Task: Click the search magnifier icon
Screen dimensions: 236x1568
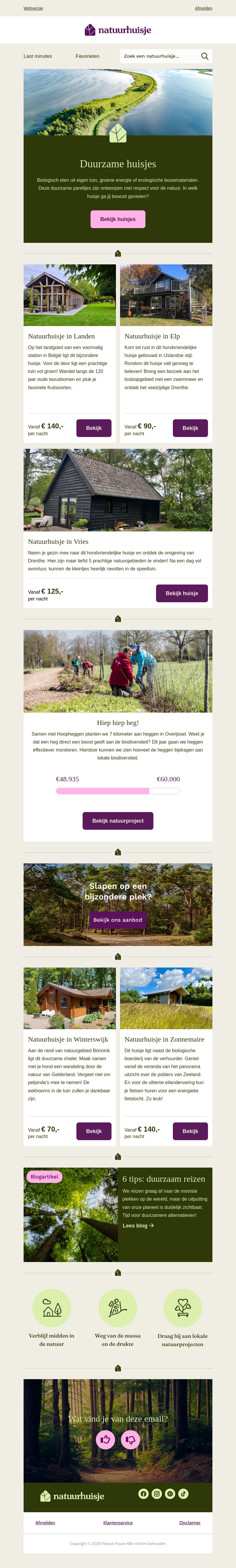Action: [x=204, y=56]
